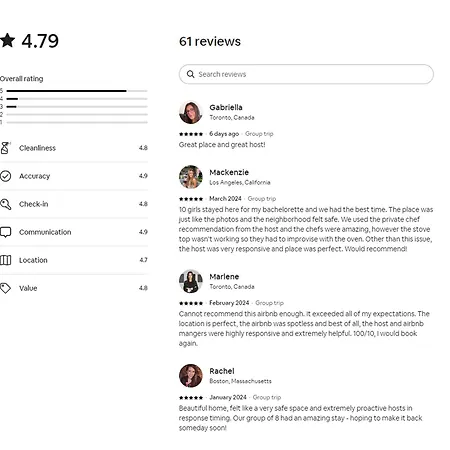
Task: Click the Communication speech bubble icon
Action: [5, 232]
